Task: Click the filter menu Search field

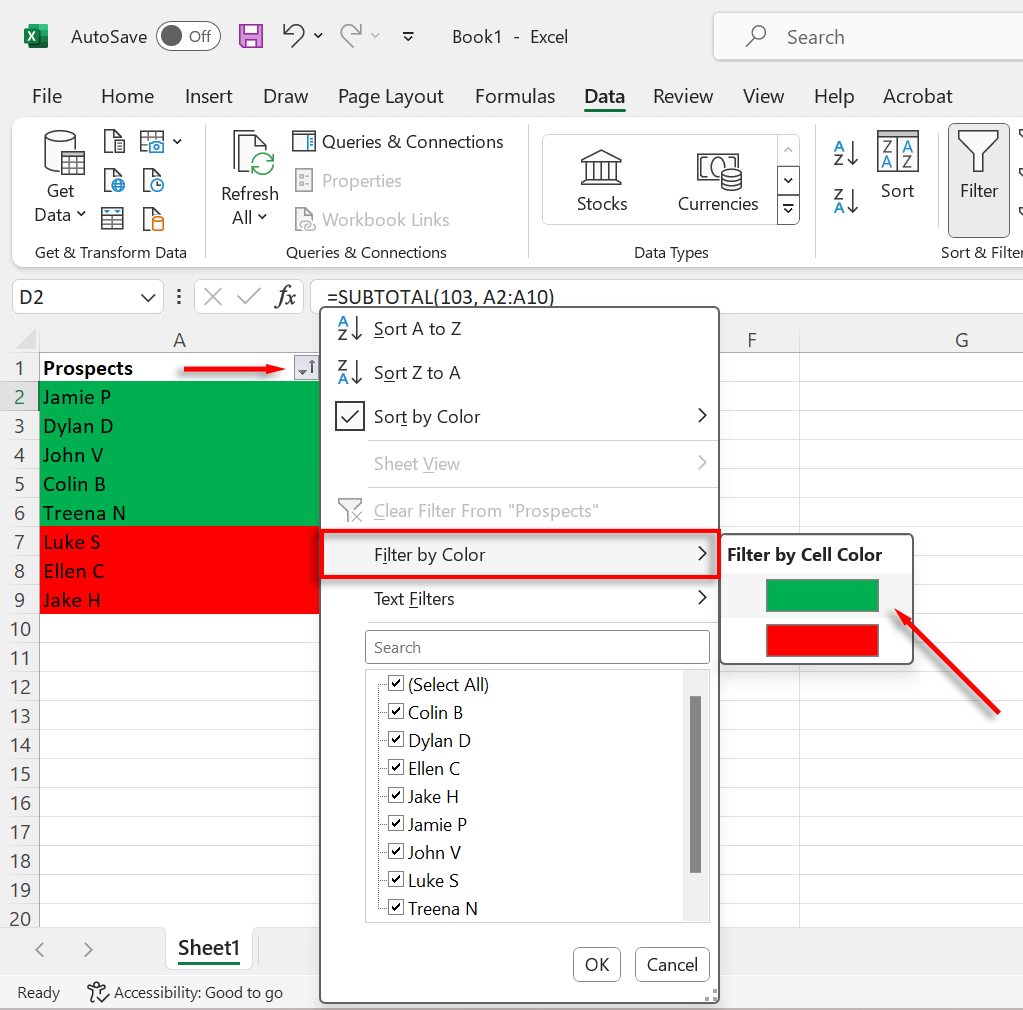Action: 537,648
